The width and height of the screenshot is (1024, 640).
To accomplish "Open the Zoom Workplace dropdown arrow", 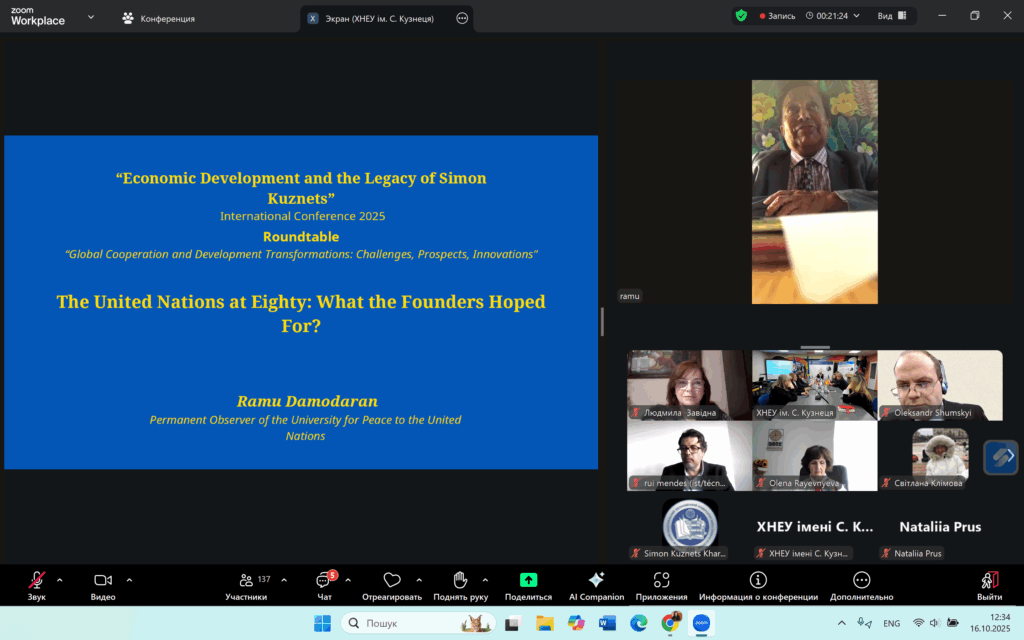I will click(91, 17).
